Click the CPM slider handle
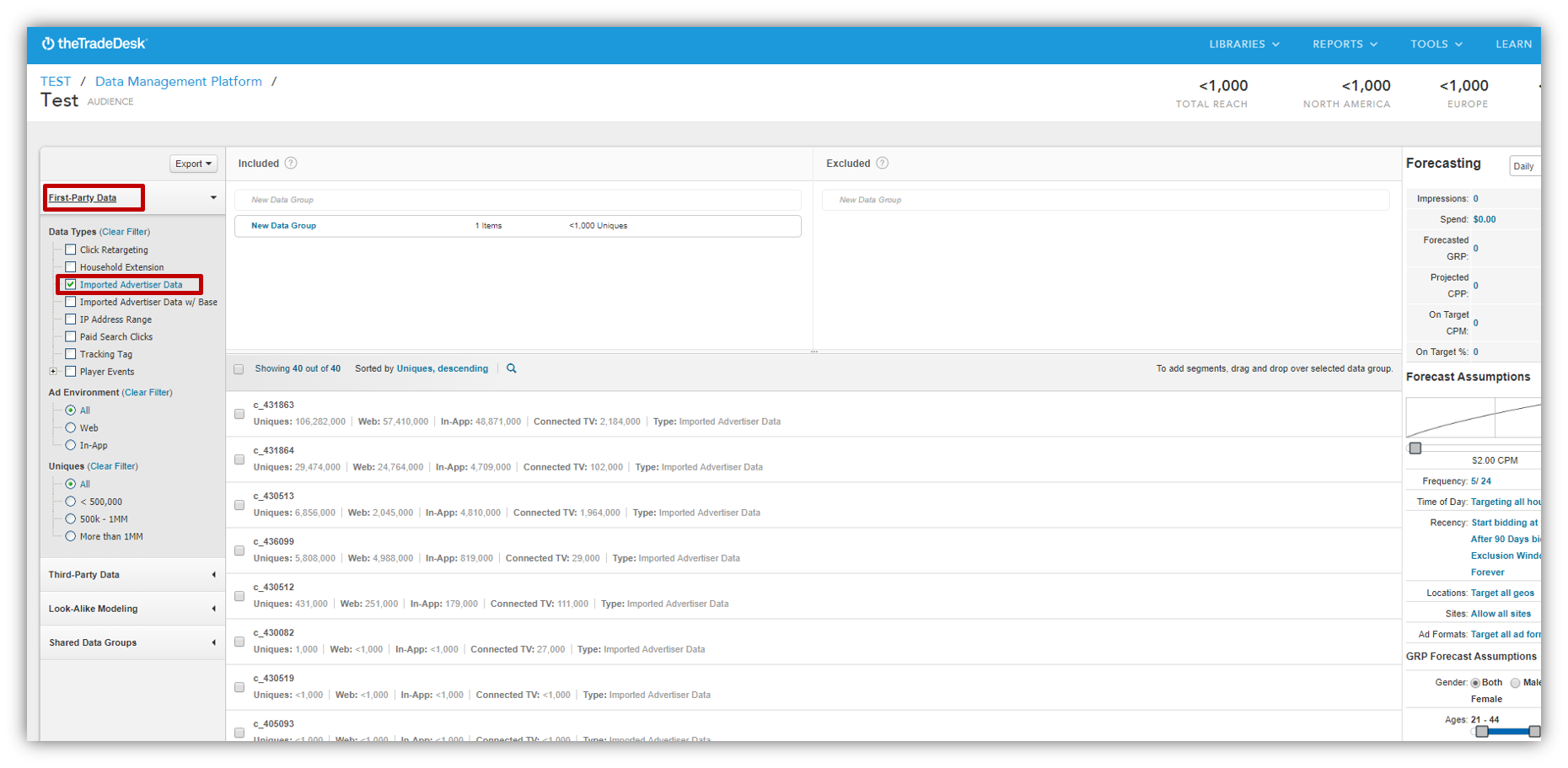The height and width of the screenshot is (768, 1568). (x=1415, y=448)
